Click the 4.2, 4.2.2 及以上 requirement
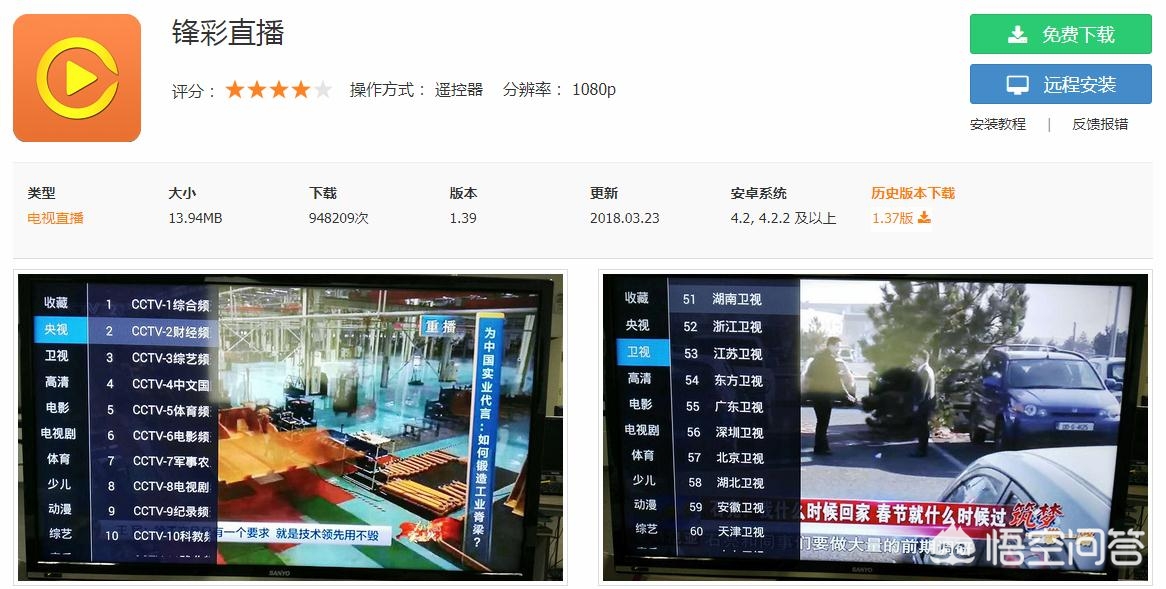The height and width of the screenshot is (589, 1166). 783,218
